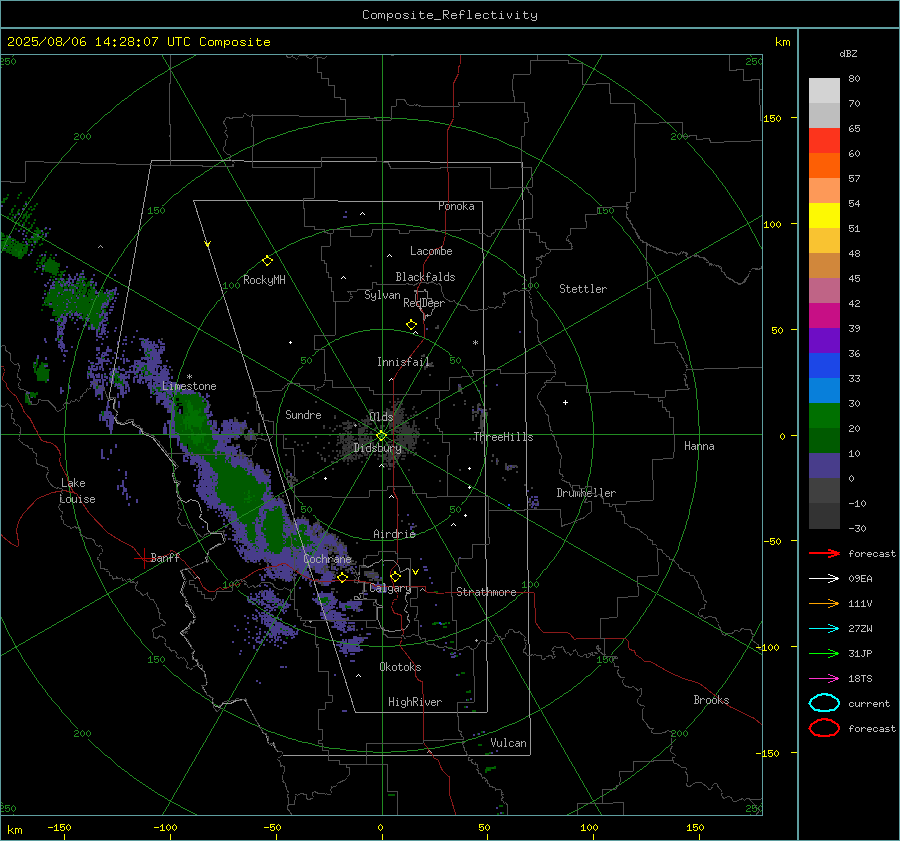Click the Hanna label

[x=699, y=446]
